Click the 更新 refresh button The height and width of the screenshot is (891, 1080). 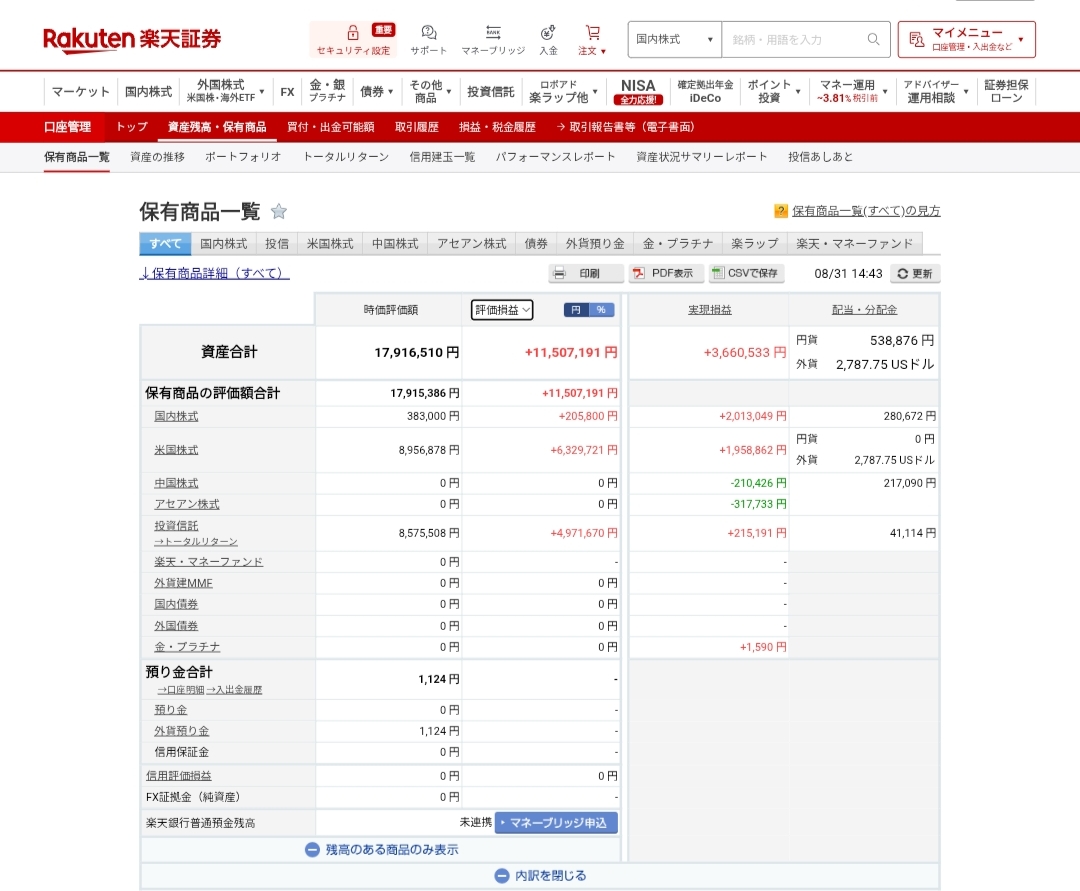[x=915, y=273]
